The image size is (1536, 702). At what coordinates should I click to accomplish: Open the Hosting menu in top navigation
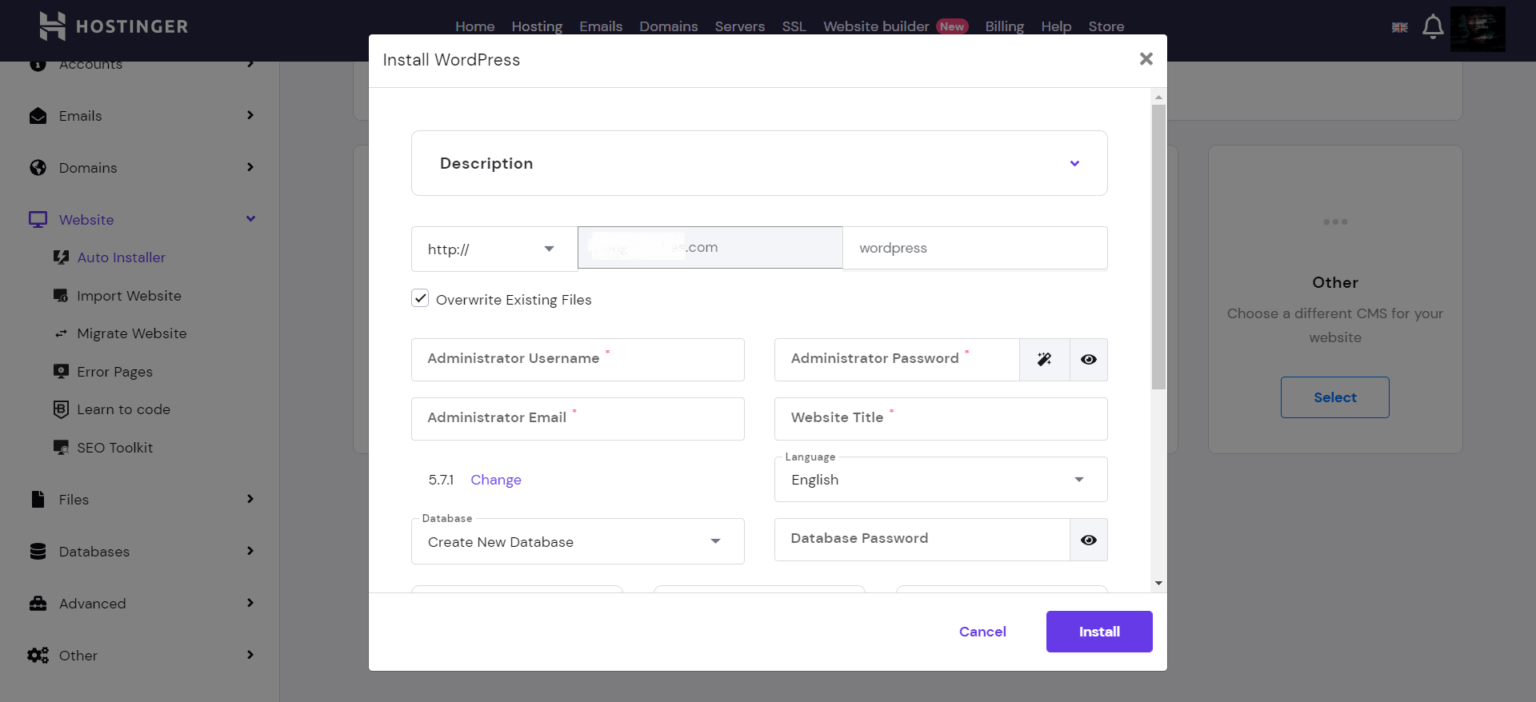pyautogui.click(x=537, y=27)
